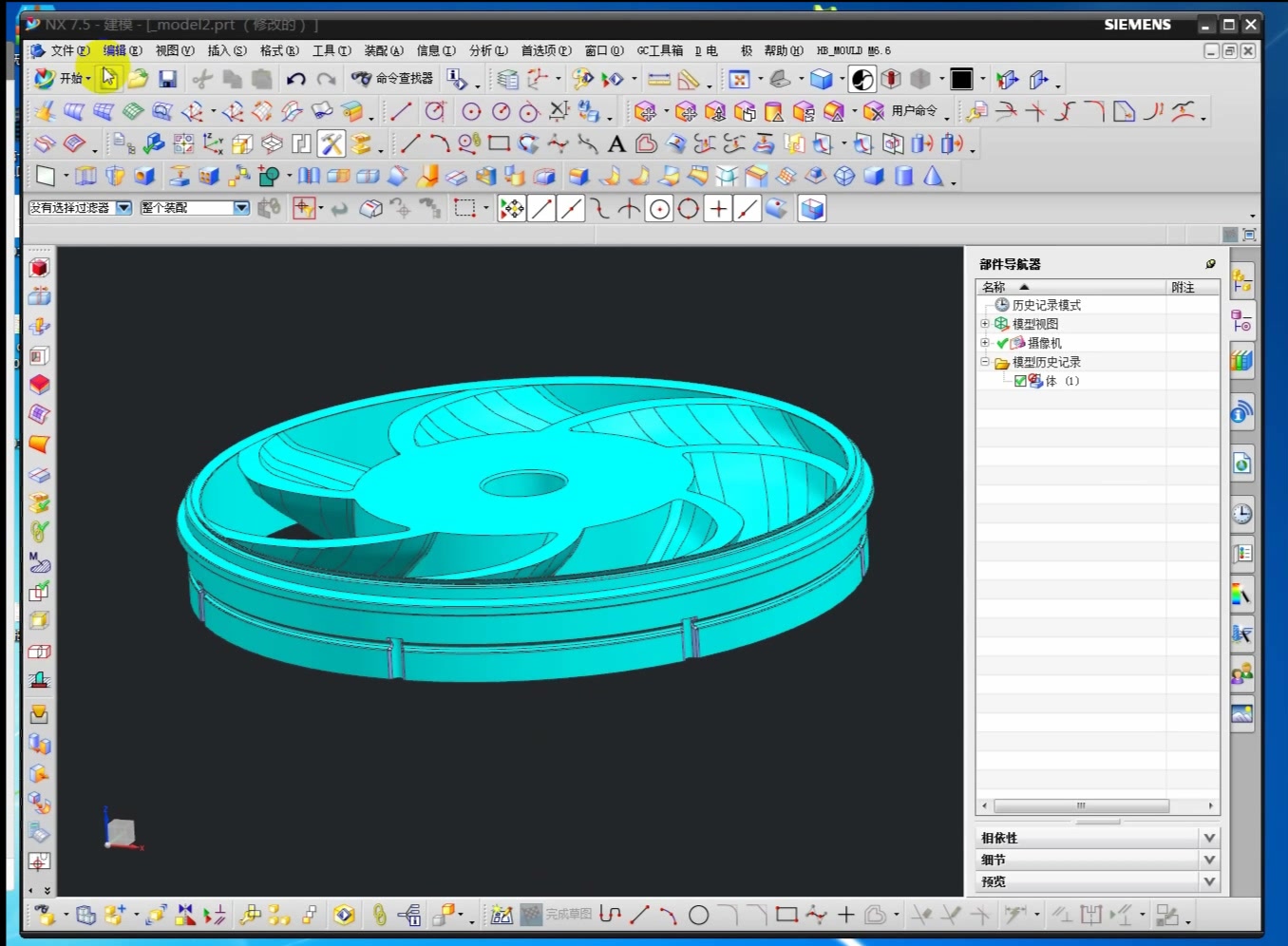Click the text 'A' curve tool icon
Image resolution: width=1288 pixels, height=946 pixels.
click(x=616, y=144)
